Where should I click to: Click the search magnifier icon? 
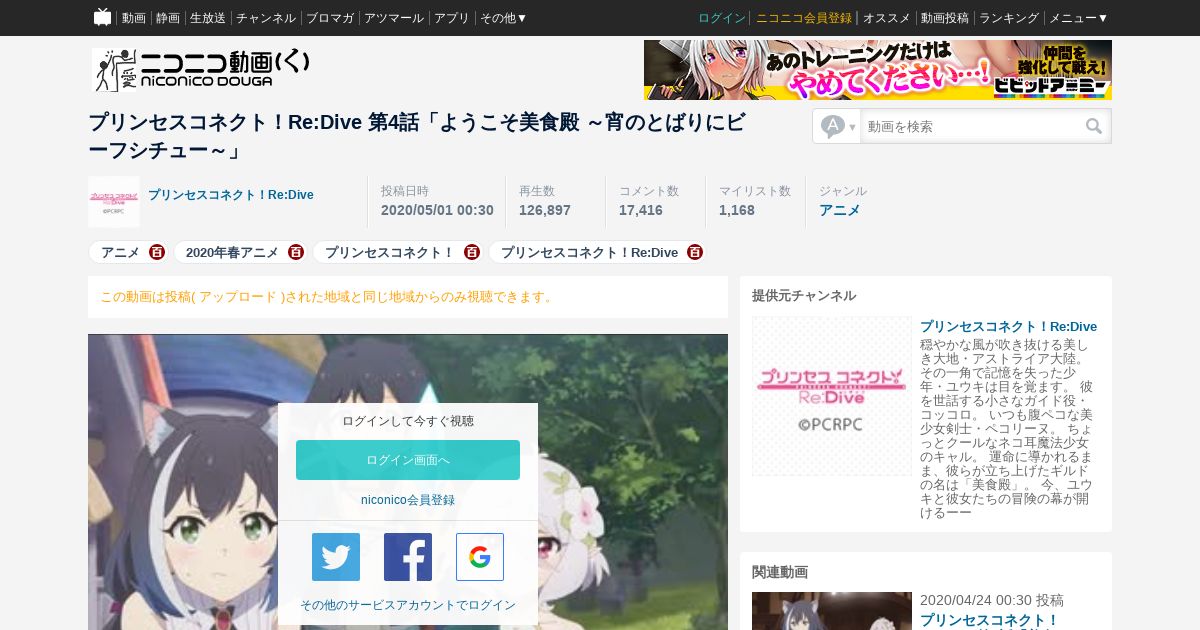[1094, 126]
